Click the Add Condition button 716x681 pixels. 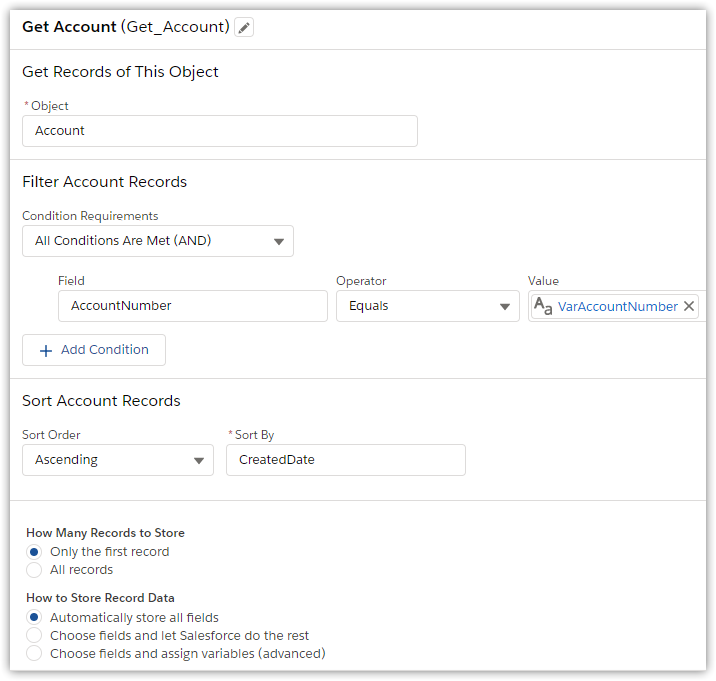(x=94, y=350)
